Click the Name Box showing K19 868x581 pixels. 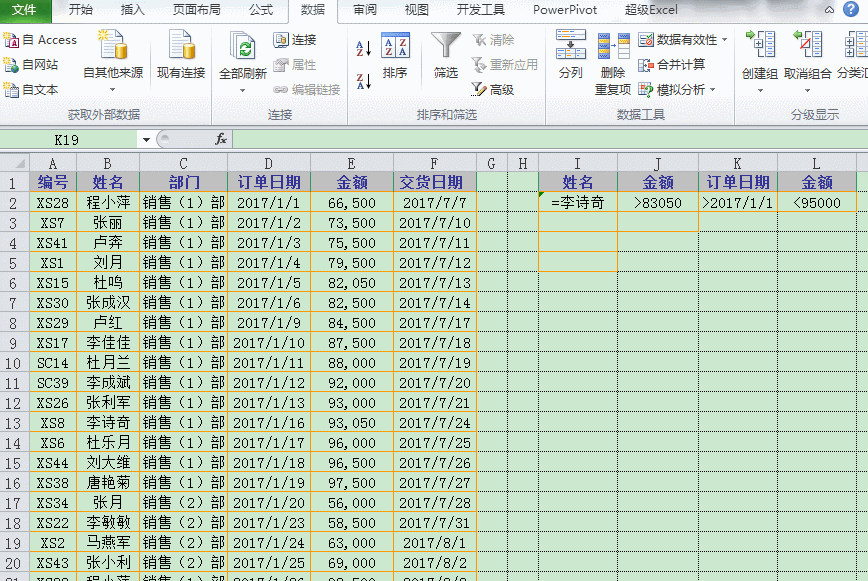pyautogui.click(x=66, y=140)
